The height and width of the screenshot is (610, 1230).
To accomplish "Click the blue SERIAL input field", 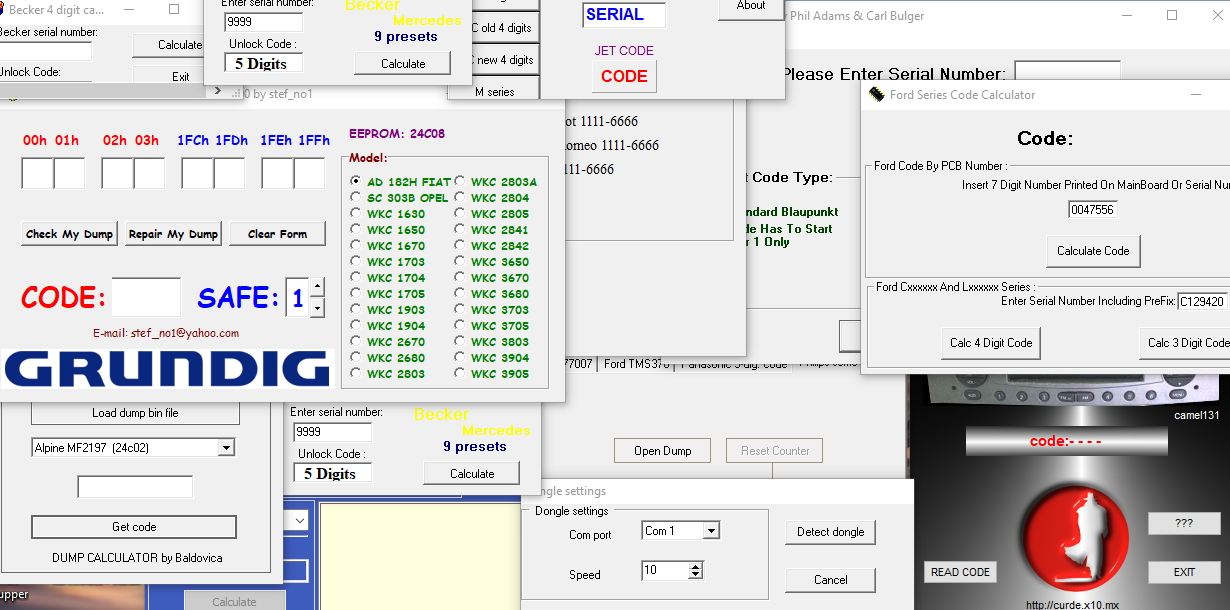I will (624, 15).
